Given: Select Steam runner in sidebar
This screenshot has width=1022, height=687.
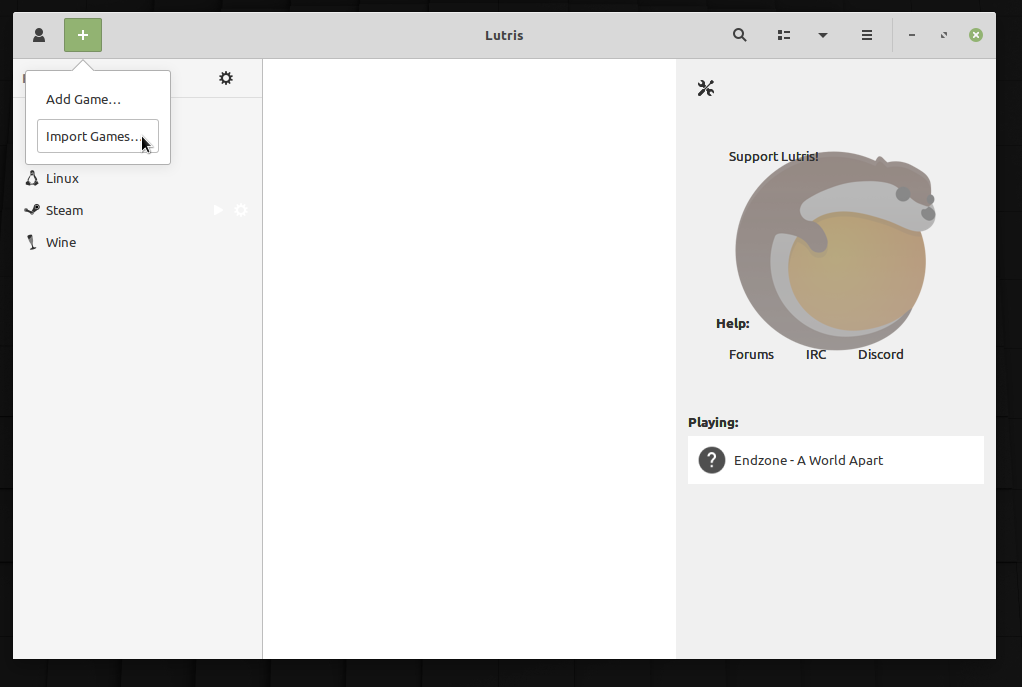Looking at the screenshot, I should click(138, 211).
